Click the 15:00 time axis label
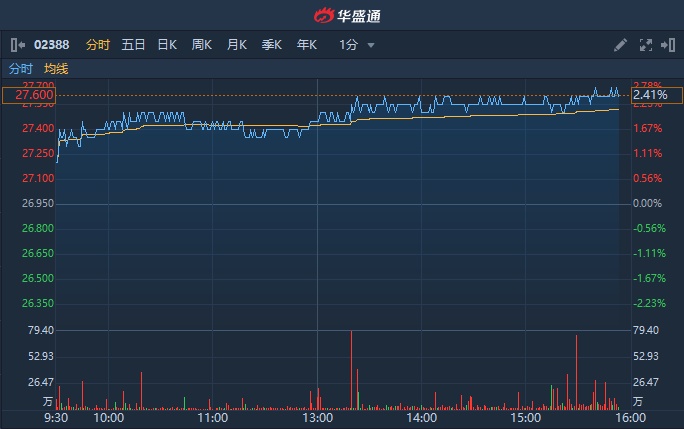Screen dimensions: 684x429 (526, 418)
